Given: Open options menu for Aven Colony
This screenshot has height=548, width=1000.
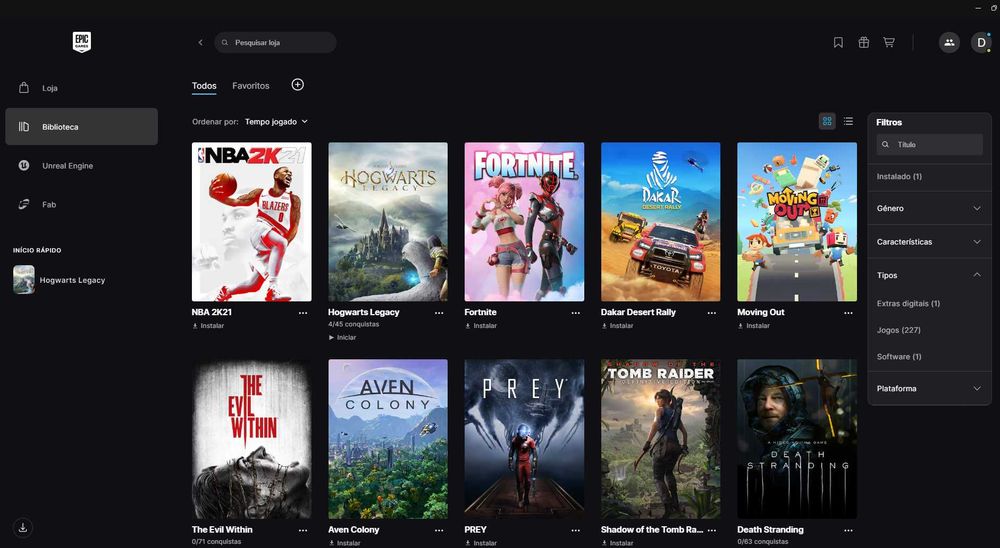Looking at the screenshot, I should pyautogui.click(x=439, y=530).
